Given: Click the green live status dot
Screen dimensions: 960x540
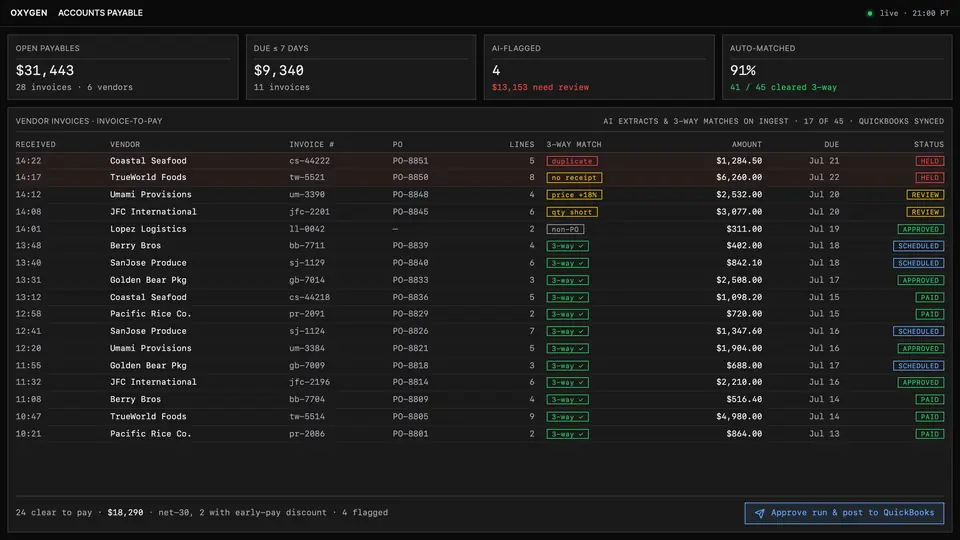Looking at the screenshot, I should tap(869, 13).
